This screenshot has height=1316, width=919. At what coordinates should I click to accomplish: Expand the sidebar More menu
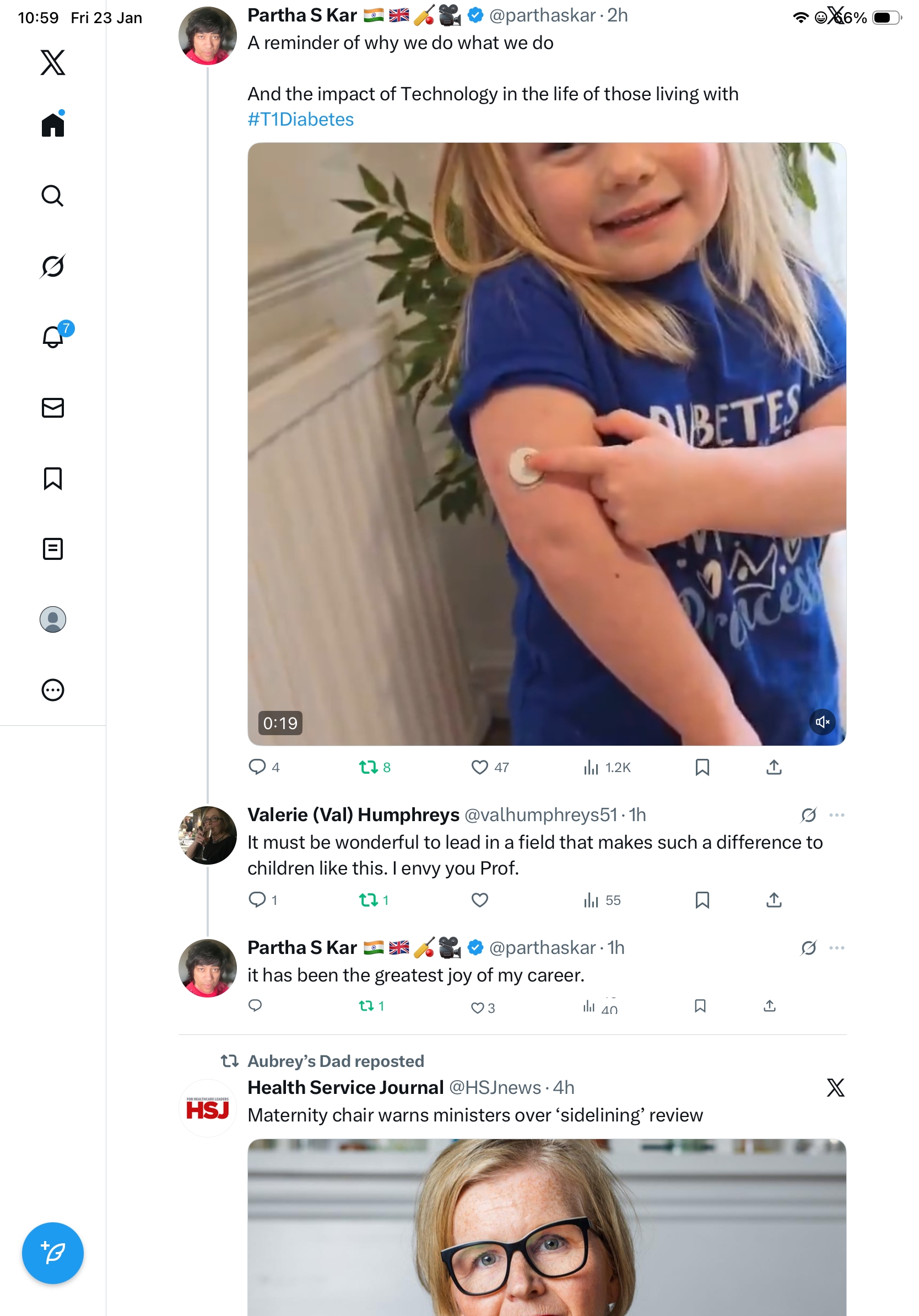coord(53,689)
